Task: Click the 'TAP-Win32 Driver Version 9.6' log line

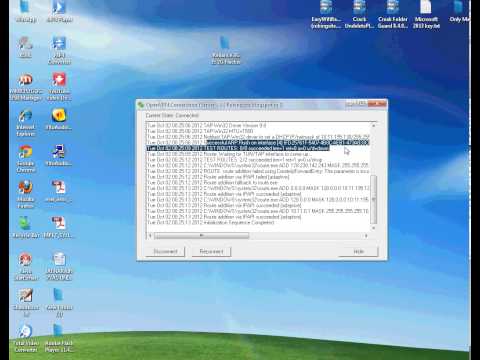Action: 207,126
